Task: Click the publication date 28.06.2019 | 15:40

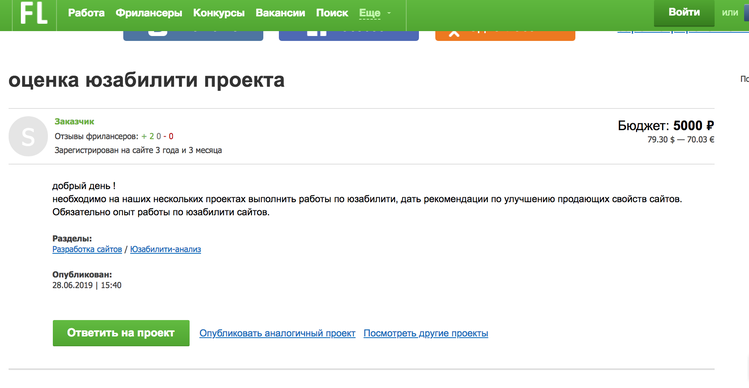Action: pyautogui.click(x=86, y=285)
